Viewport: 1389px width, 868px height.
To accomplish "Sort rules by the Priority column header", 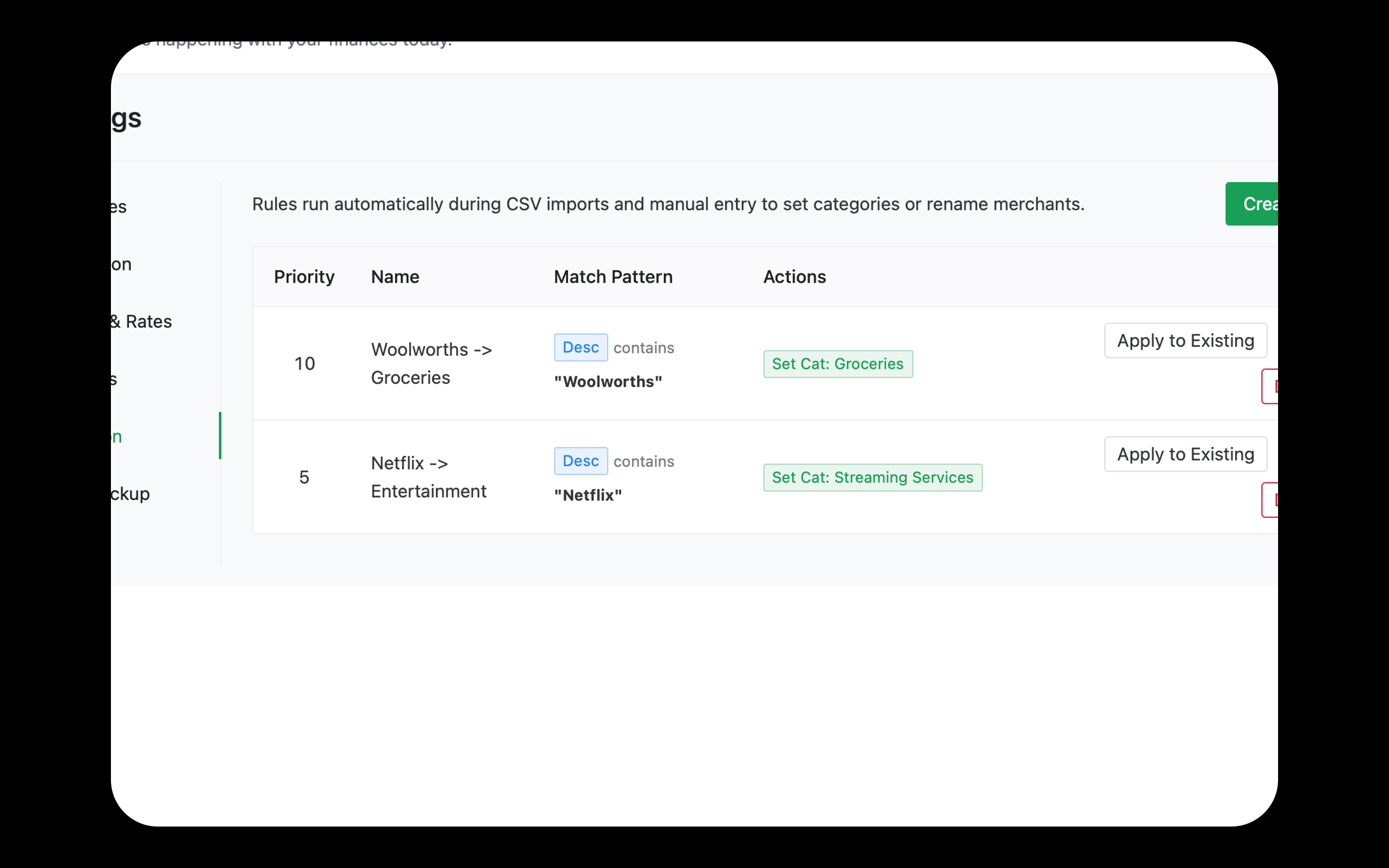I will pyautogui.click(x=304, y=277).
